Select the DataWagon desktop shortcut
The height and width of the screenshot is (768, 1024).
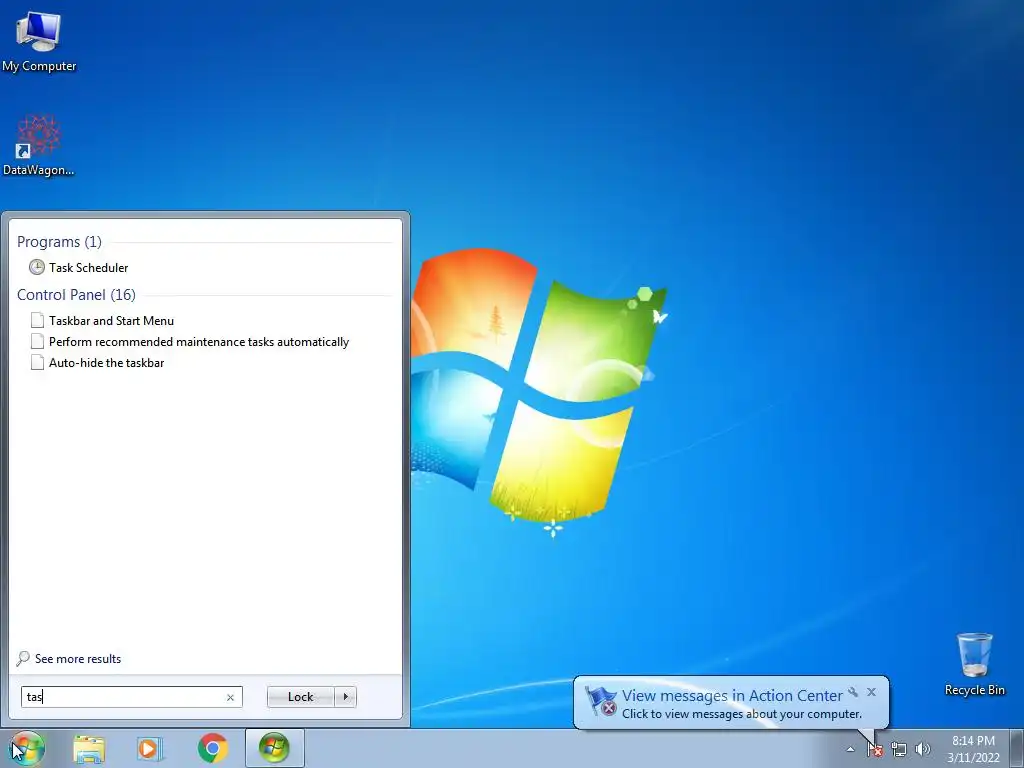click(39, 145)
